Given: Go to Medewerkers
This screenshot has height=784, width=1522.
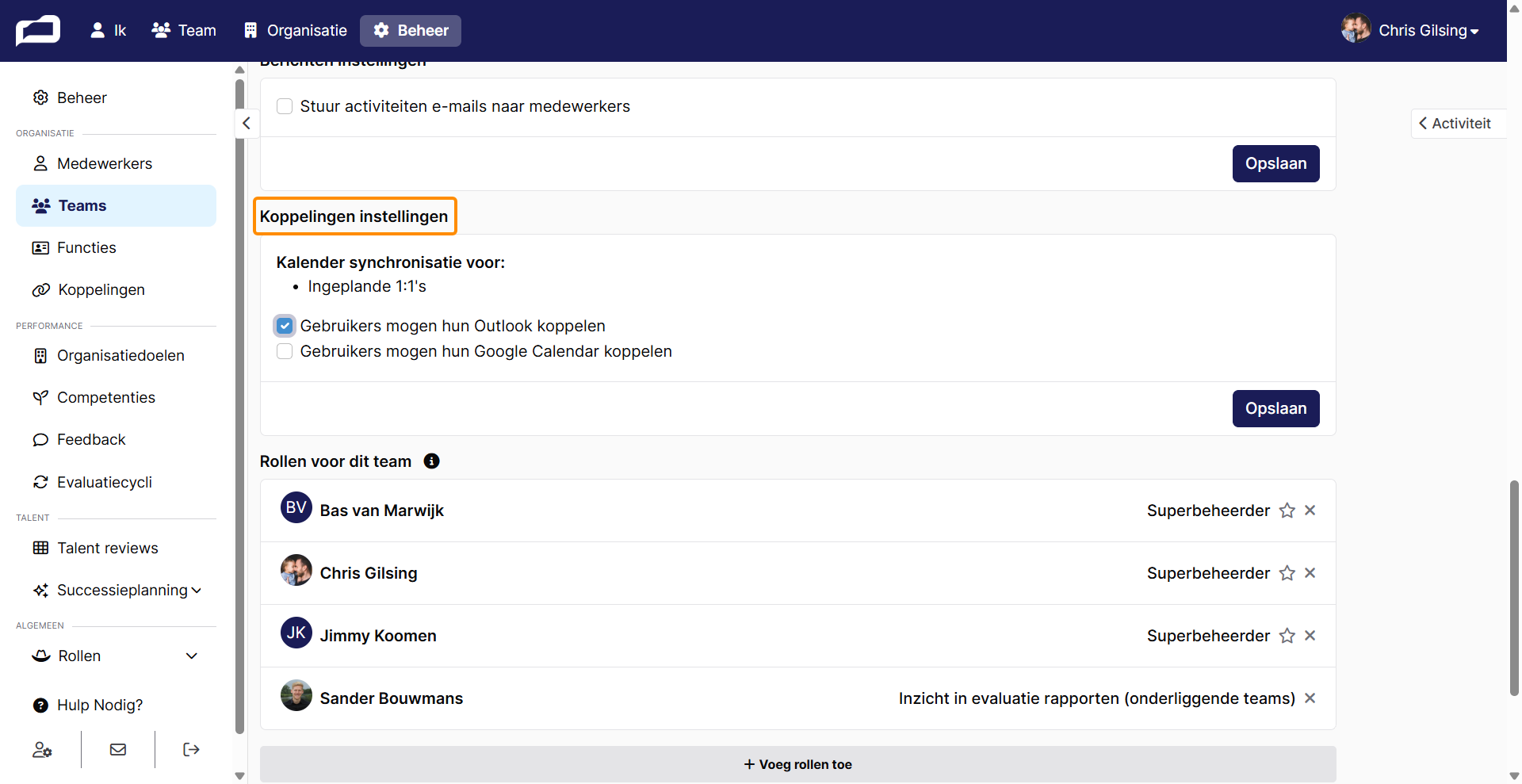Looking at the screenshot, I should click(x=116, y=163).
